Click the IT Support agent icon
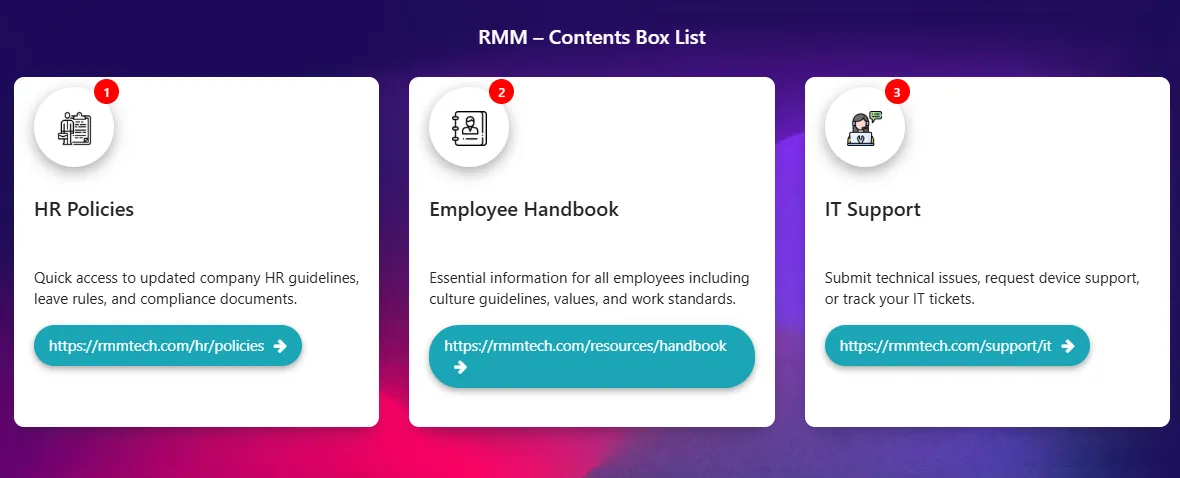Screen dimensions: 1180x478 pyautogui.click(x=864, y=128)
